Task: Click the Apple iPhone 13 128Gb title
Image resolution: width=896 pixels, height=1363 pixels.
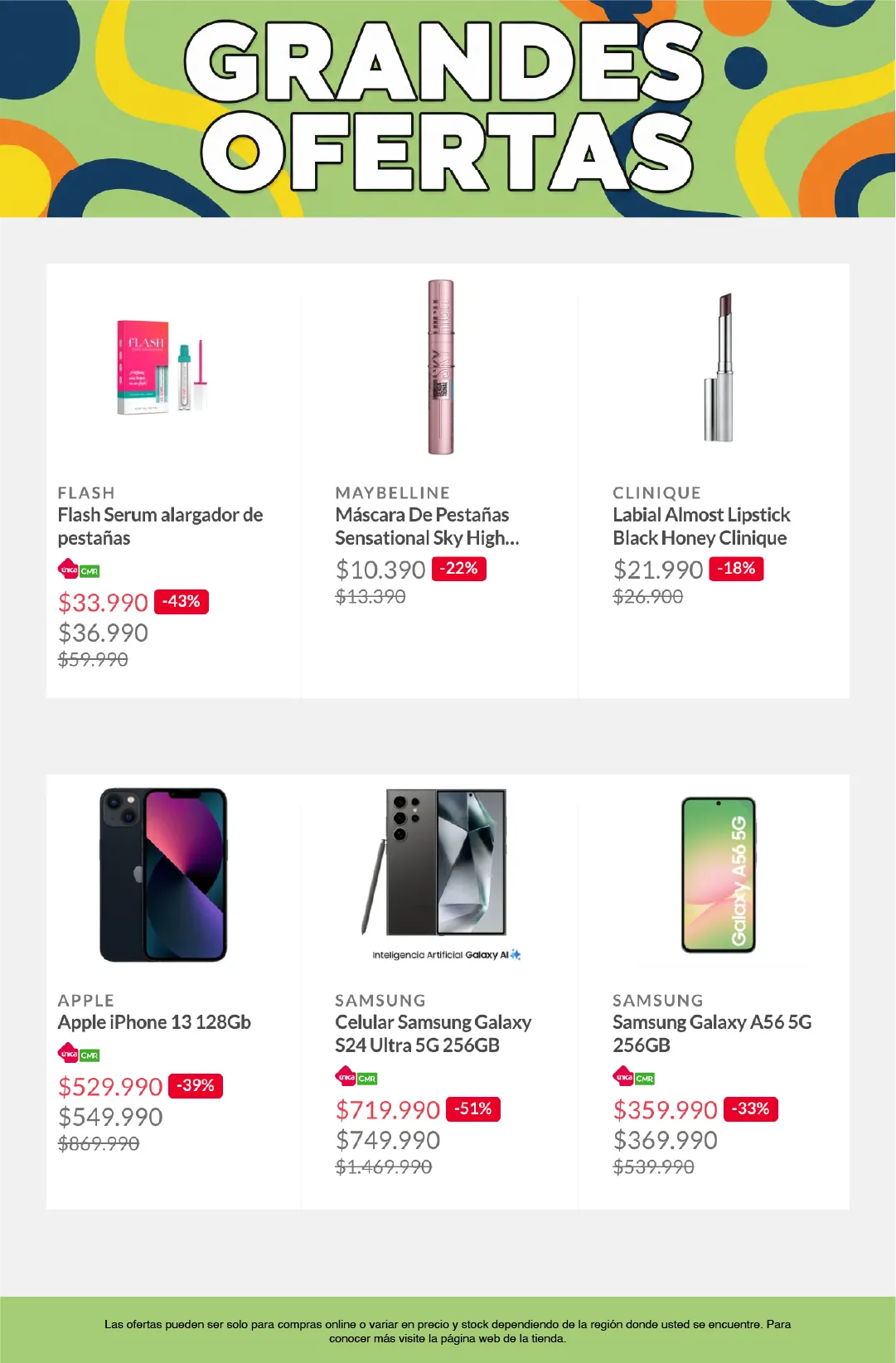Action: point(154,1022)
